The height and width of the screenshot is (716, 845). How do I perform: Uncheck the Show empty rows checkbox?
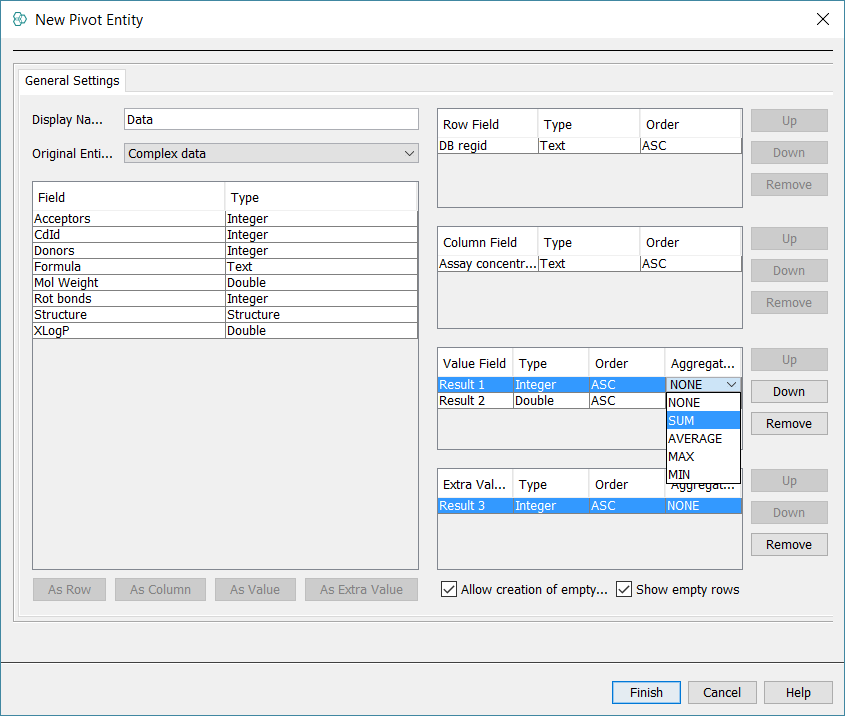[624, 589]
